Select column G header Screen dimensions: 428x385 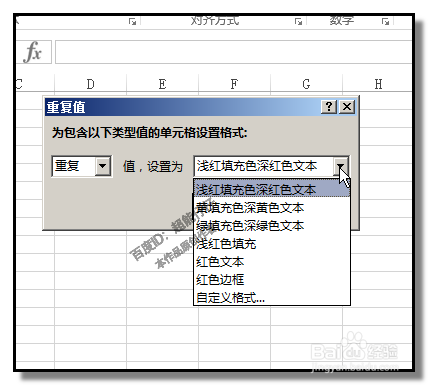point(306,84)
